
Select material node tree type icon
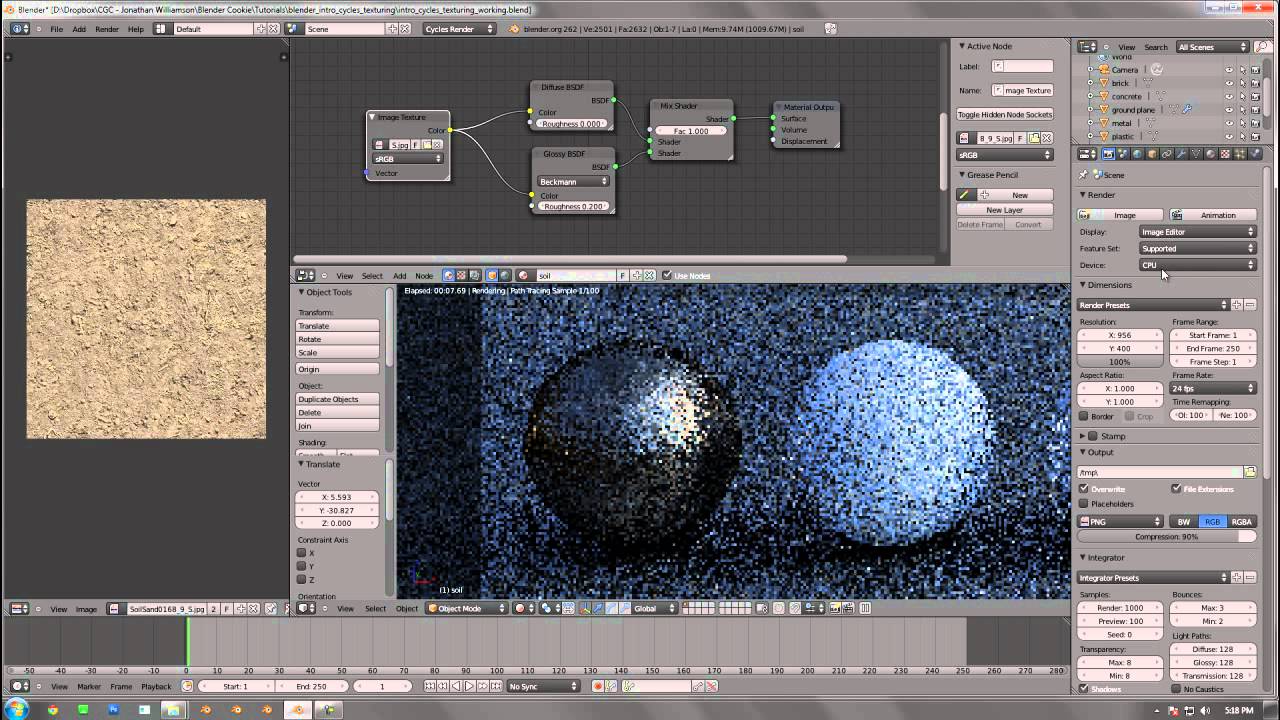[449, 275]
